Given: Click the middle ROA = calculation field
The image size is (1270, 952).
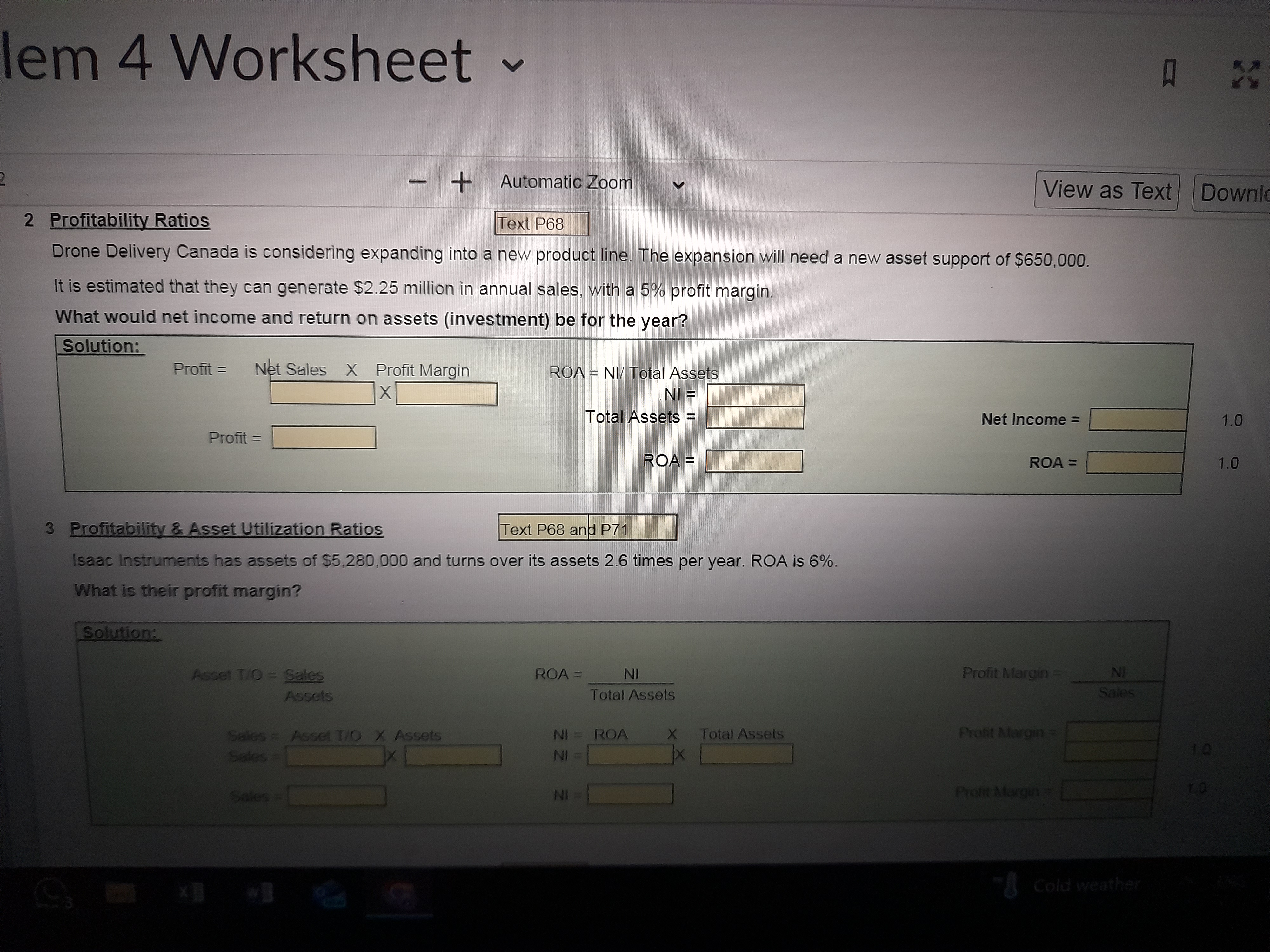Looking at the screenshot, I should 754,461.
